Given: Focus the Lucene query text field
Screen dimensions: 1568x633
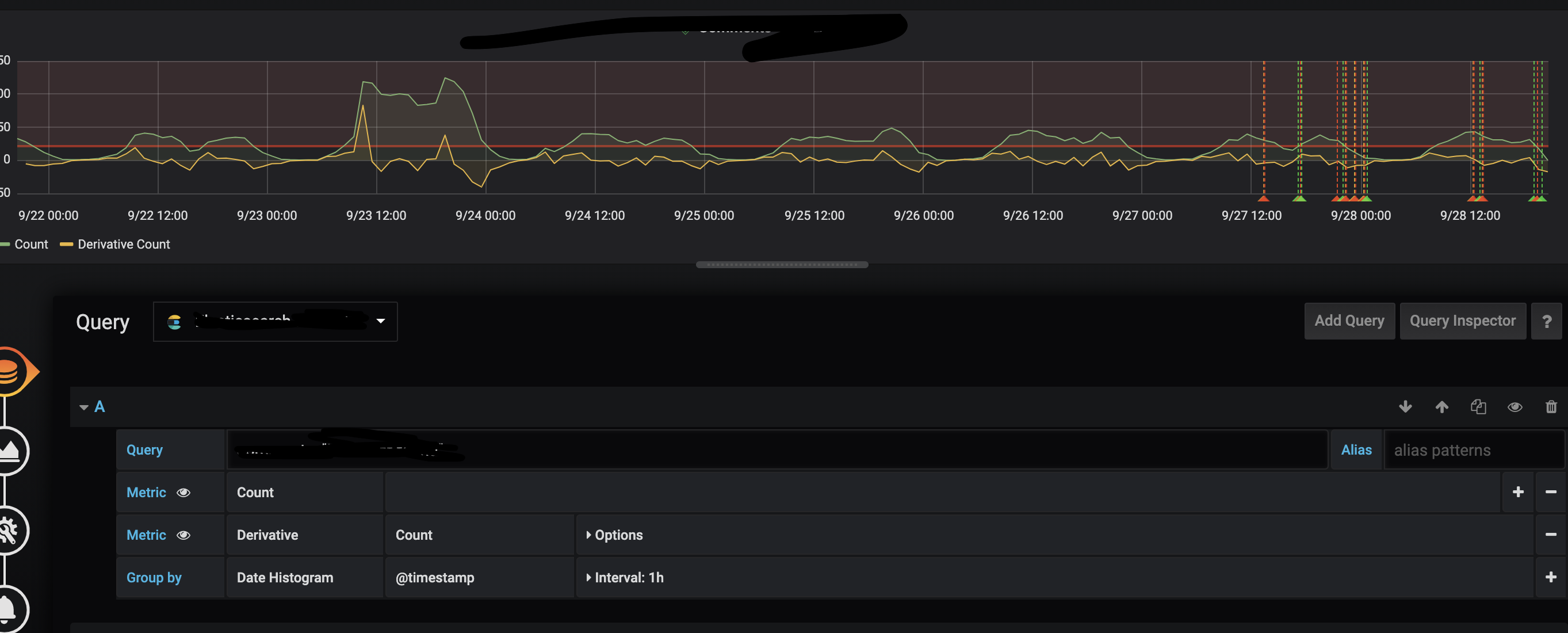Looking at the screenshot, I should point(777,449).
